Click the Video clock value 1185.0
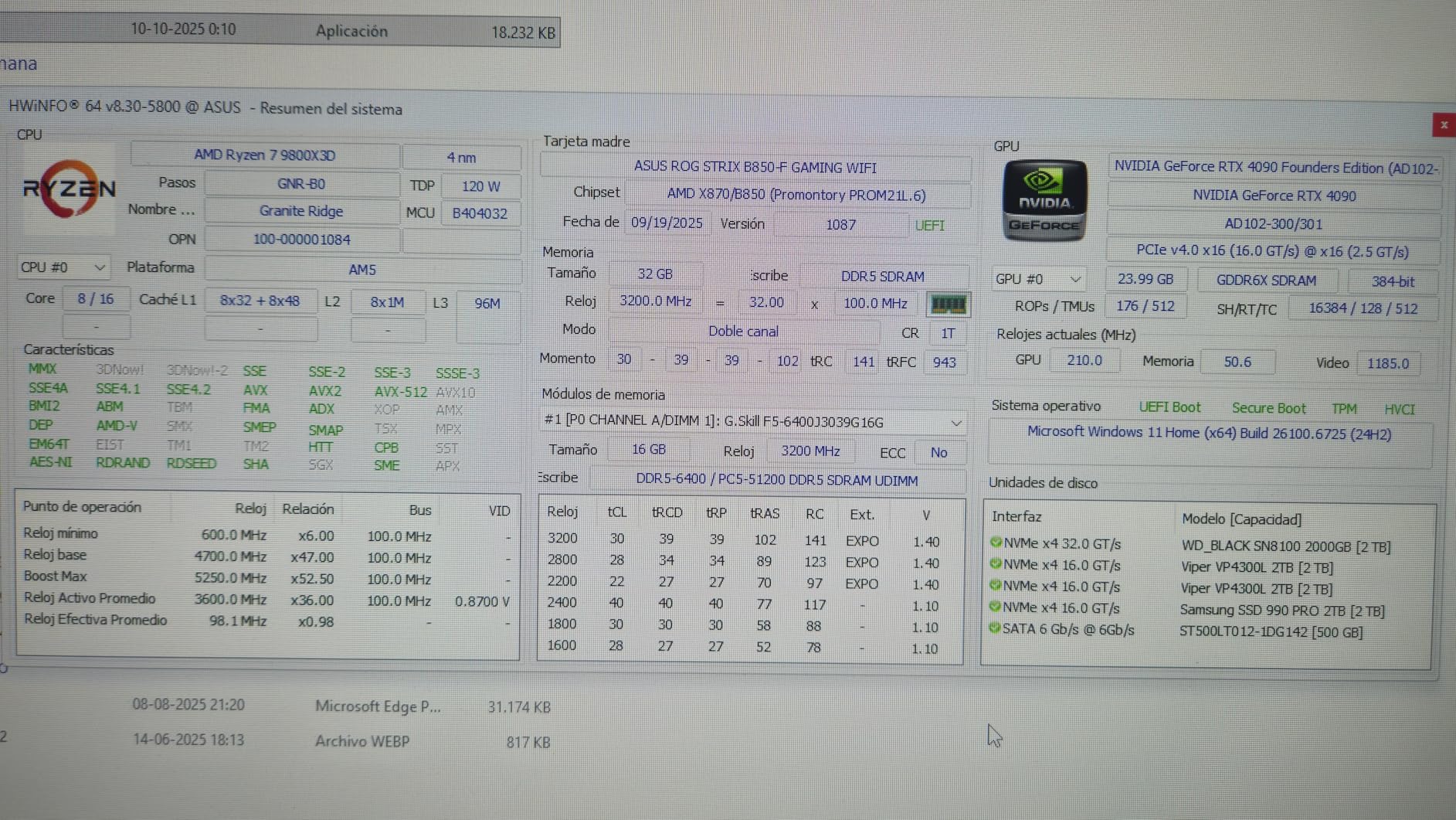The height and width of the screenshot is (820, 1456). click(1388, 363)
